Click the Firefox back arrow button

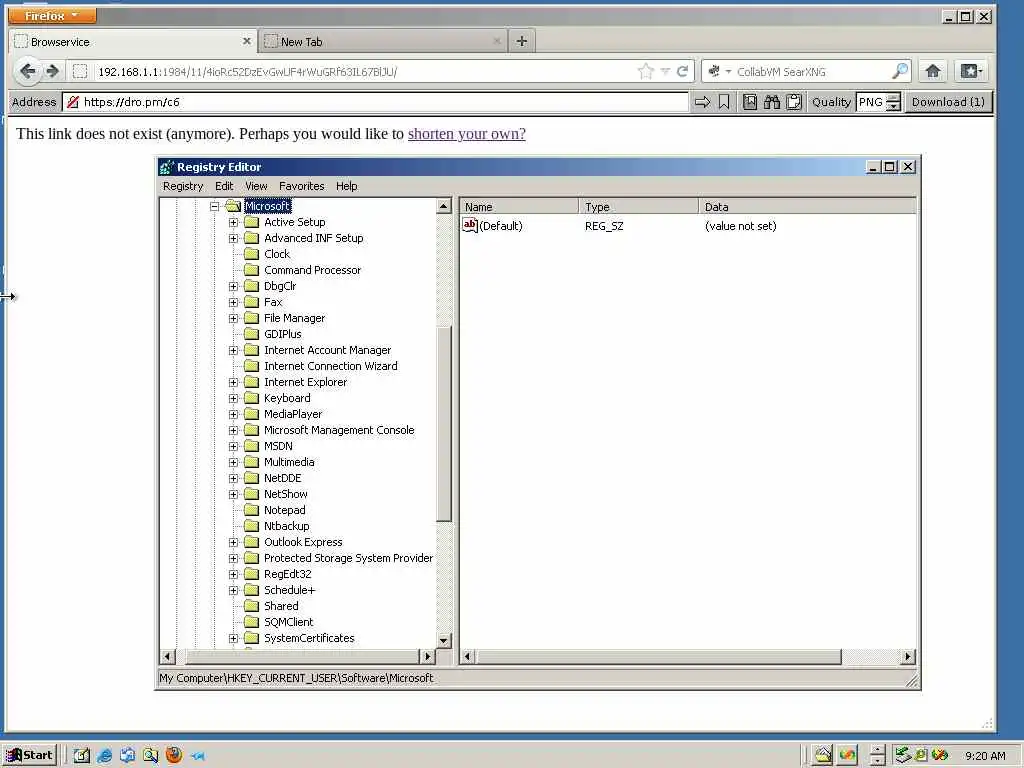27,71
